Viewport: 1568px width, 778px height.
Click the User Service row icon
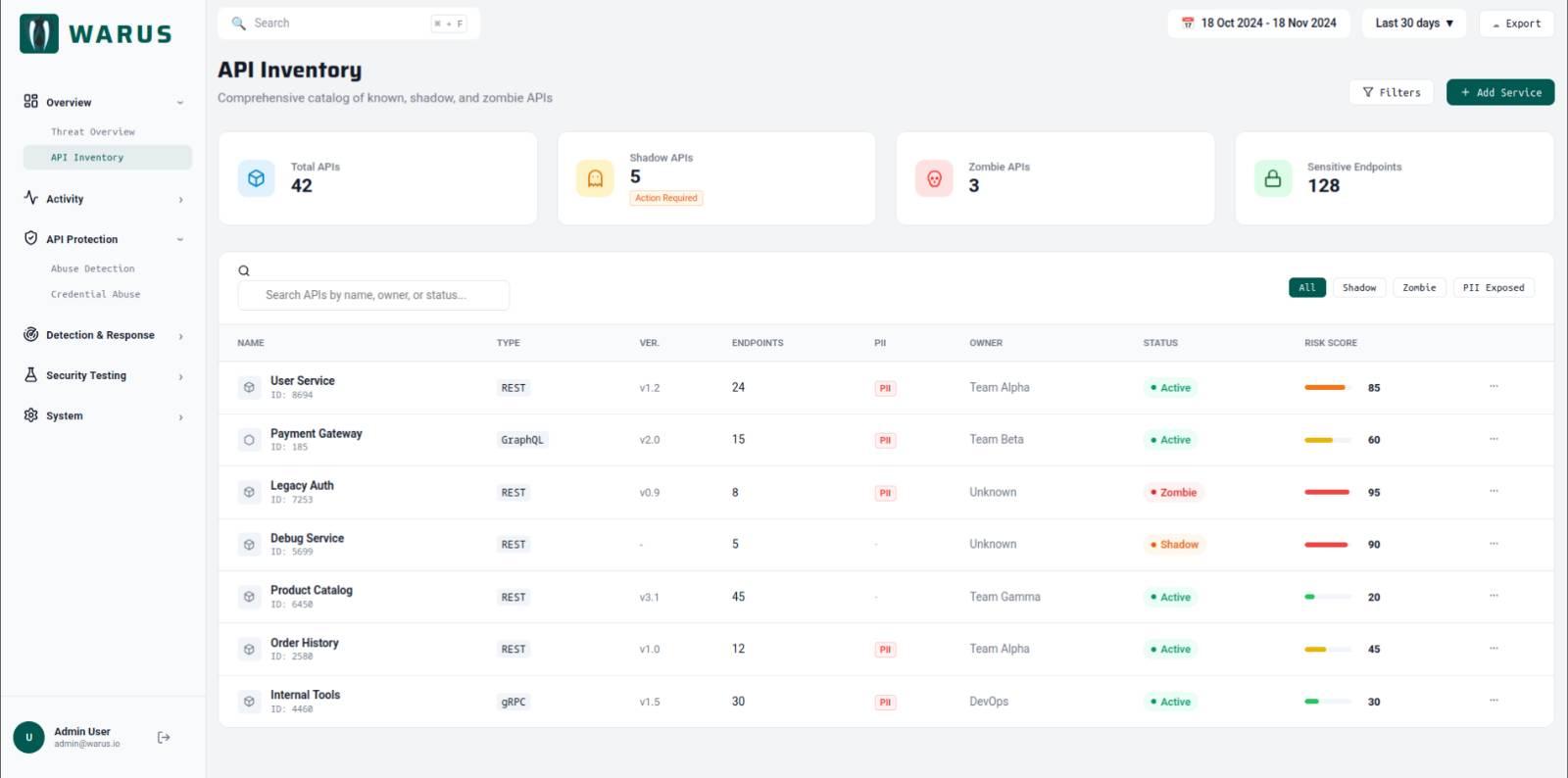pos(249,387)
